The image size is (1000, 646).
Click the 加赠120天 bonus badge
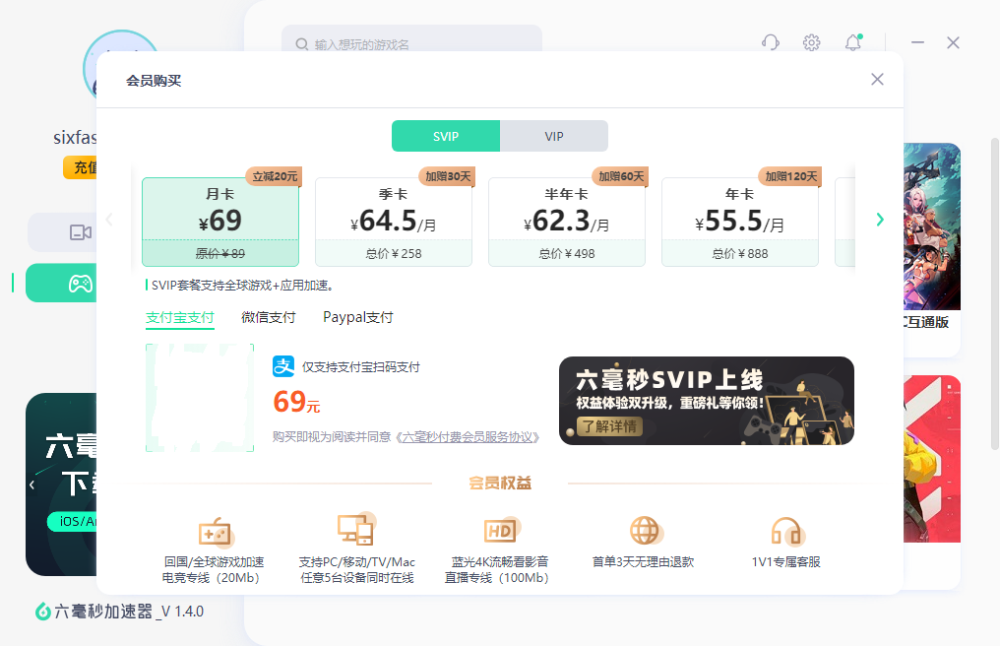click(x=791, y=177)
